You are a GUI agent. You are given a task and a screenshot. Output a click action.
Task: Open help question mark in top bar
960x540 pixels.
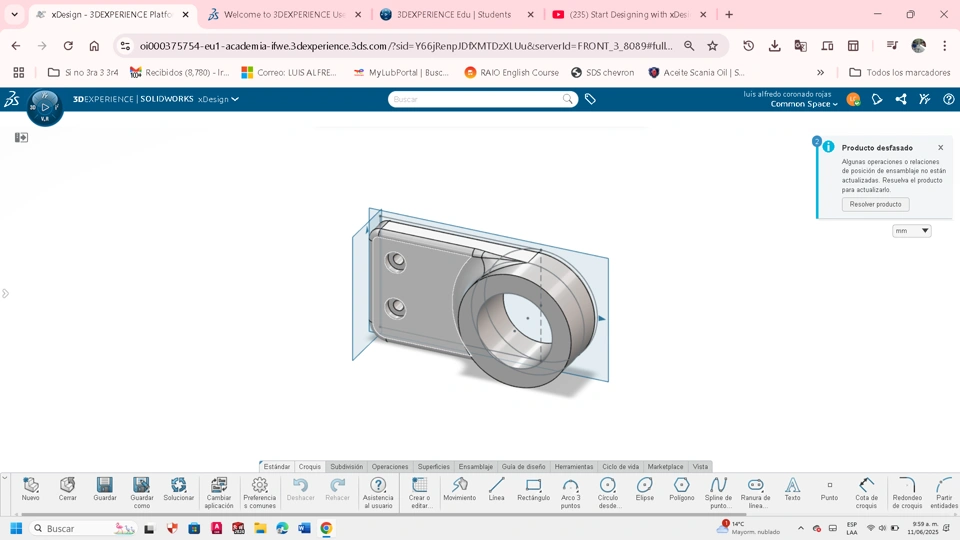tap(948, 99)
